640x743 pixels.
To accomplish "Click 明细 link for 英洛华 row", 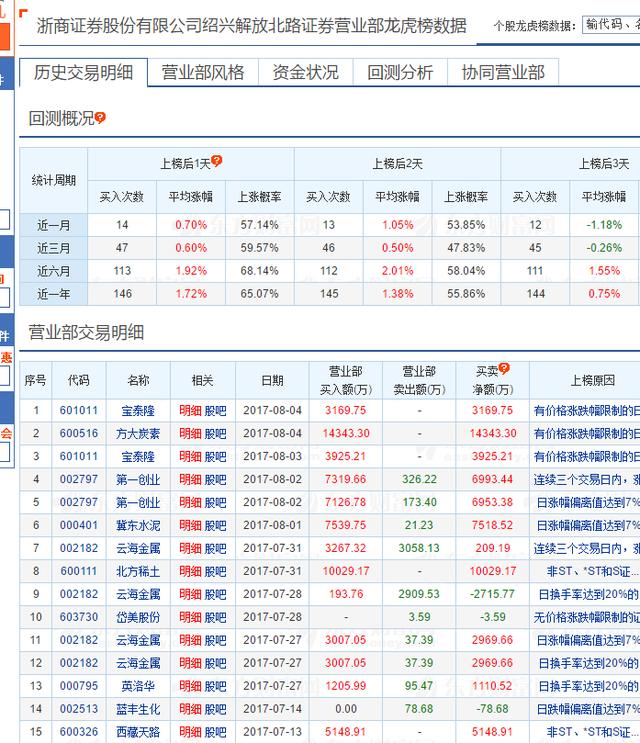I will 190,686.
